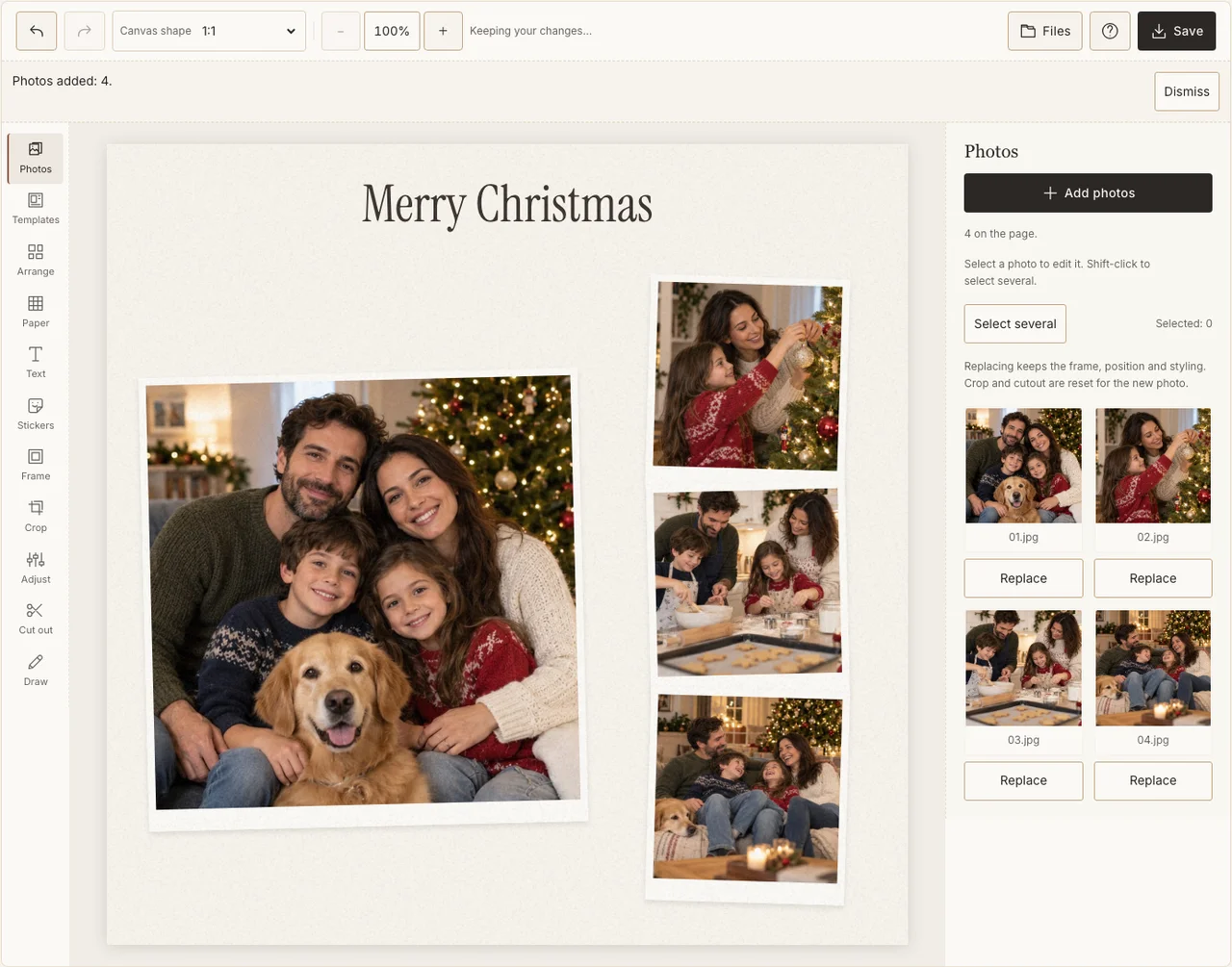Select the Merry Christmas title text
1232x967 pixels.
[507, 205]
